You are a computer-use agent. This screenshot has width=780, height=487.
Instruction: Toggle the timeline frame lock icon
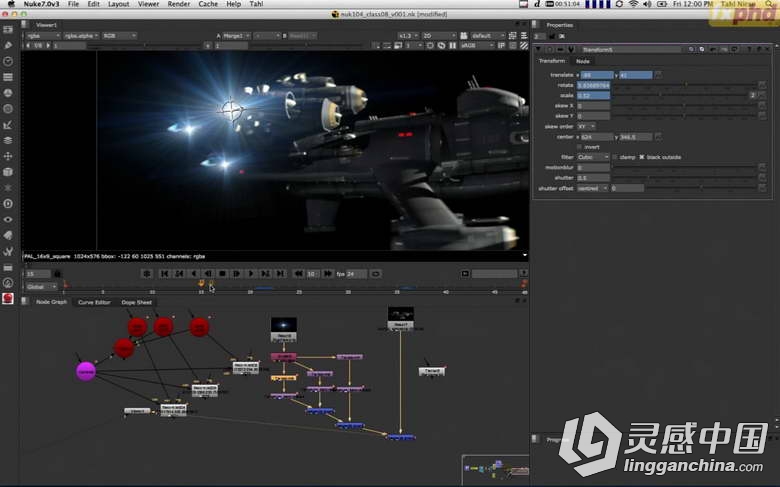(57, 274)
